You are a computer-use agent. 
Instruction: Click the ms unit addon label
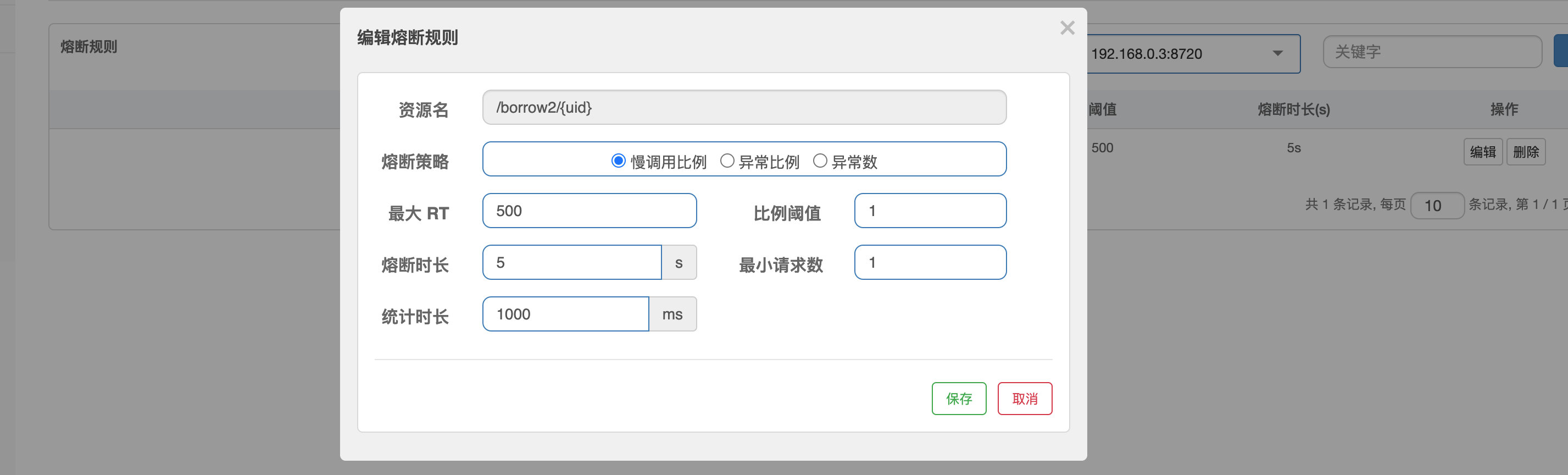(672, 314)
